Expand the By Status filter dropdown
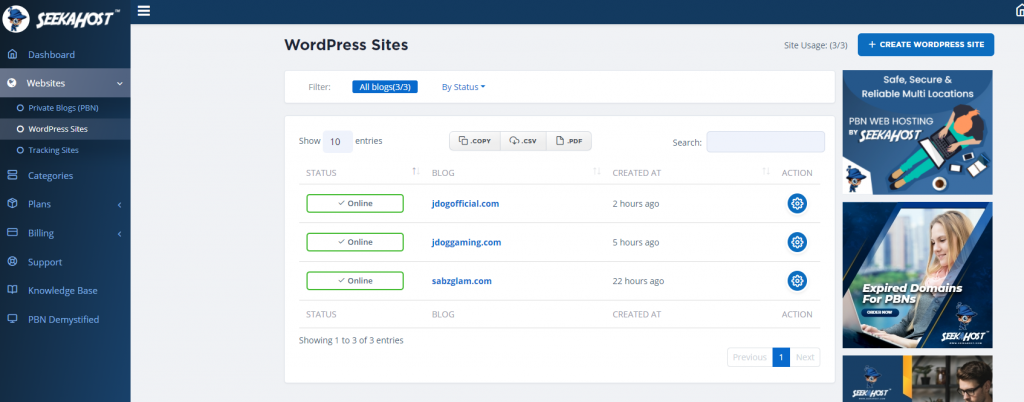The image size is (1024, 402). [x=464, y=87]
